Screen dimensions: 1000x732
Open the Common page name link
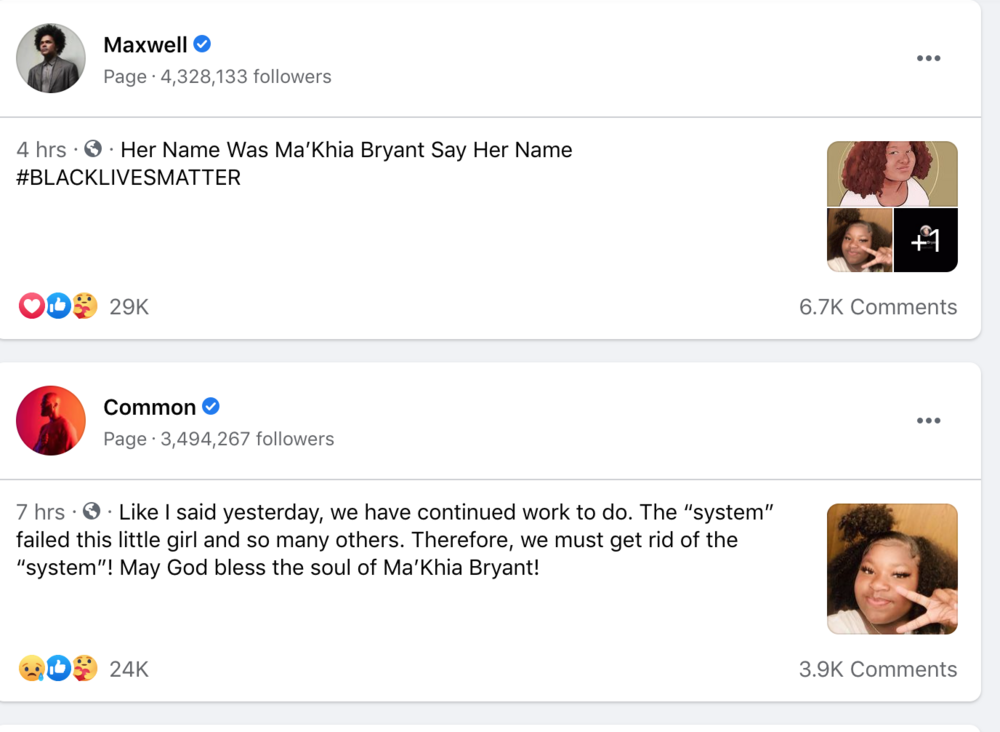coord(149,407)
